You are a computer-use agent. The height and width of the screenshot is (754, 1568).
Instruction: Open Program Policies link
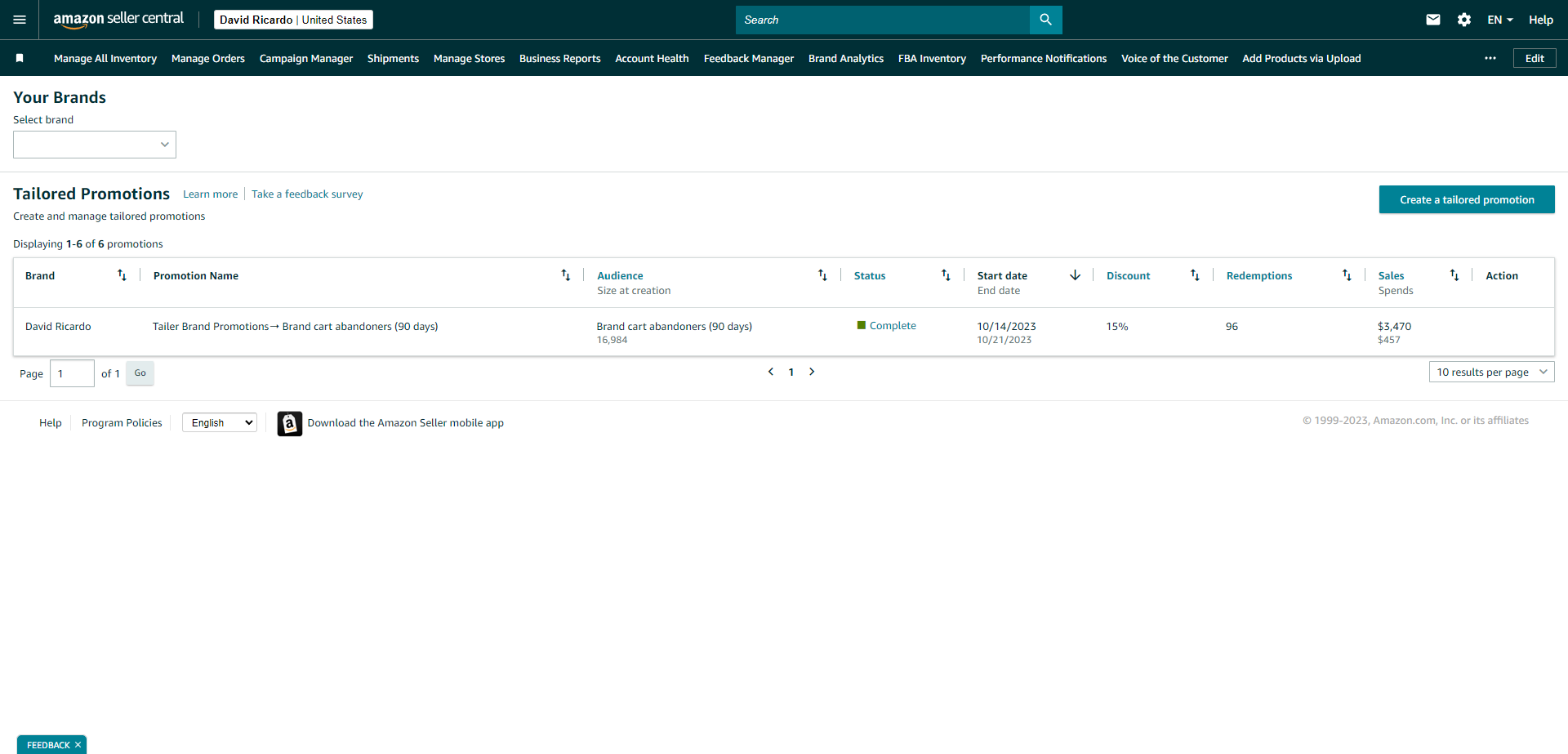click(122, 422)
